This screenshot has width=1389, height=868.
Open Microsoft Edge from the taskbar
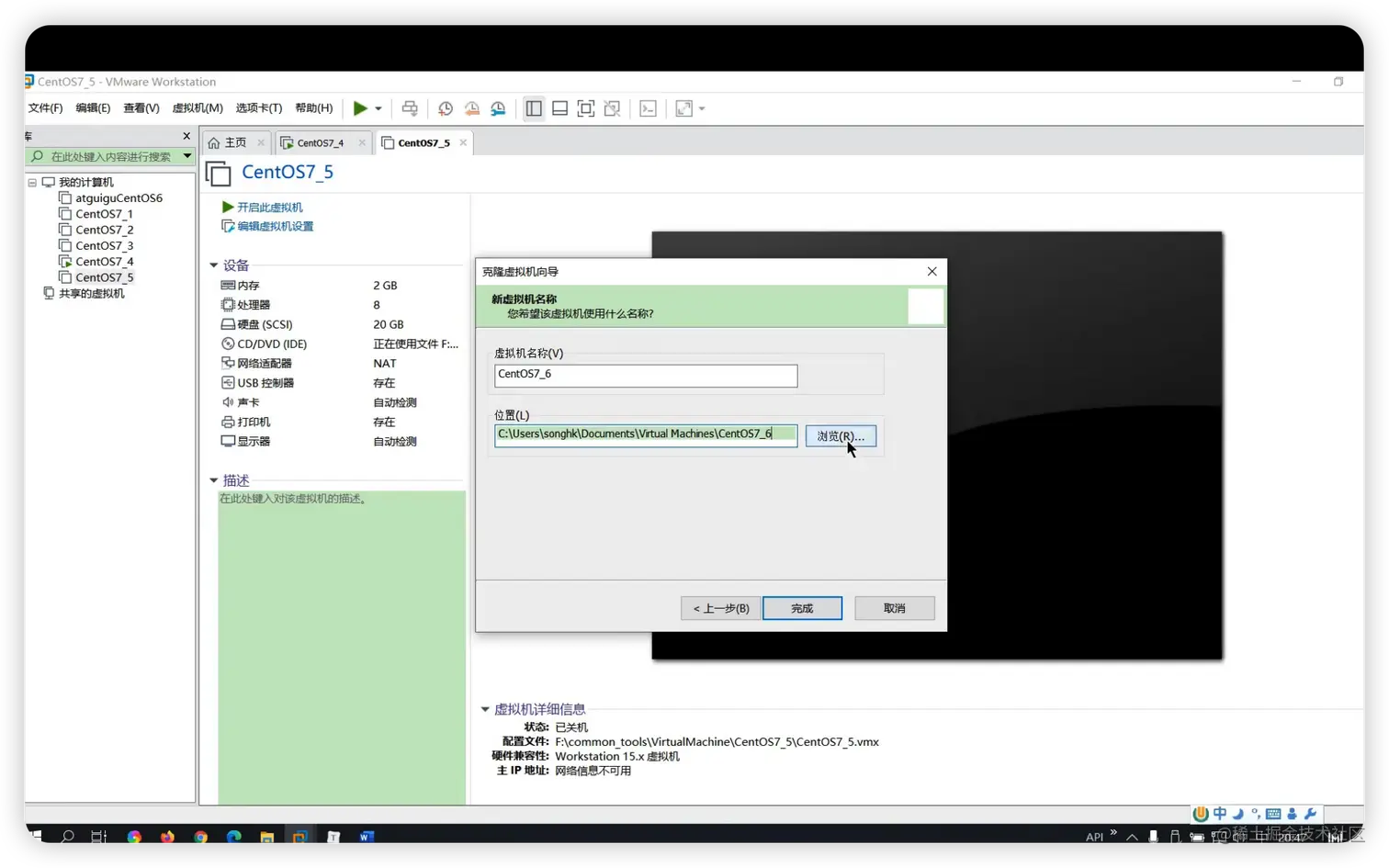click(234, 837)
